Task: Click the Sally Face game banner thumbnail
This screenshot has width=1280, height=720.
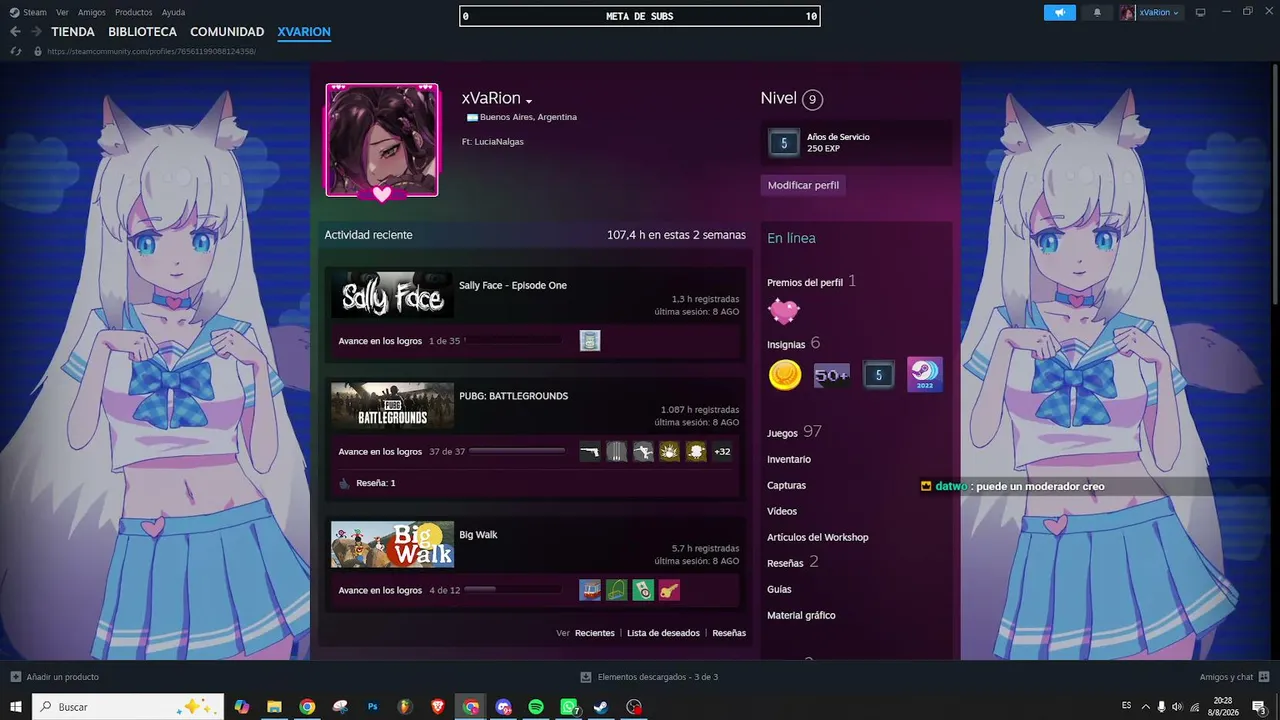Action: coord(392,294)
